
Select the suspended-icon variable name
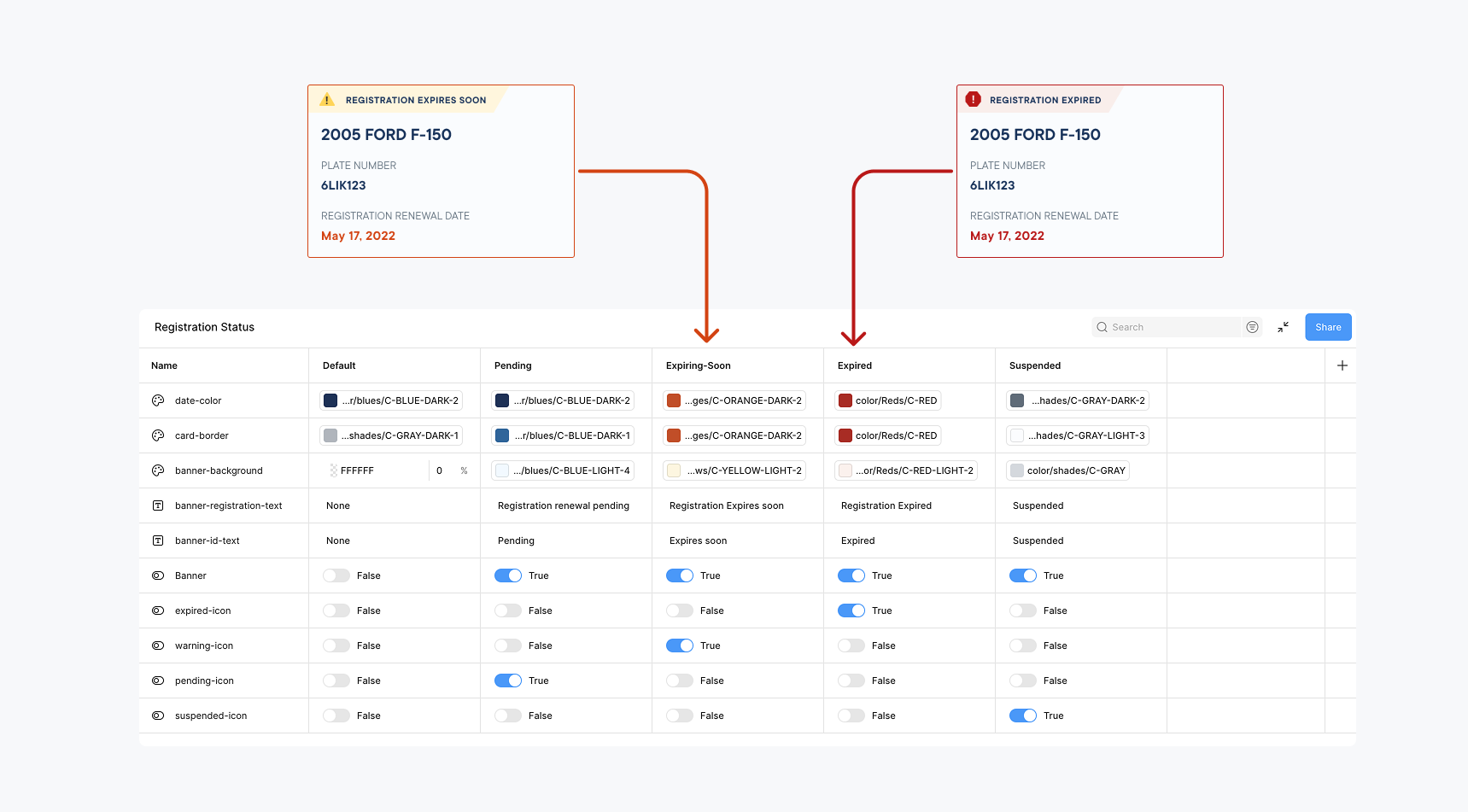(x=211, y=716)
